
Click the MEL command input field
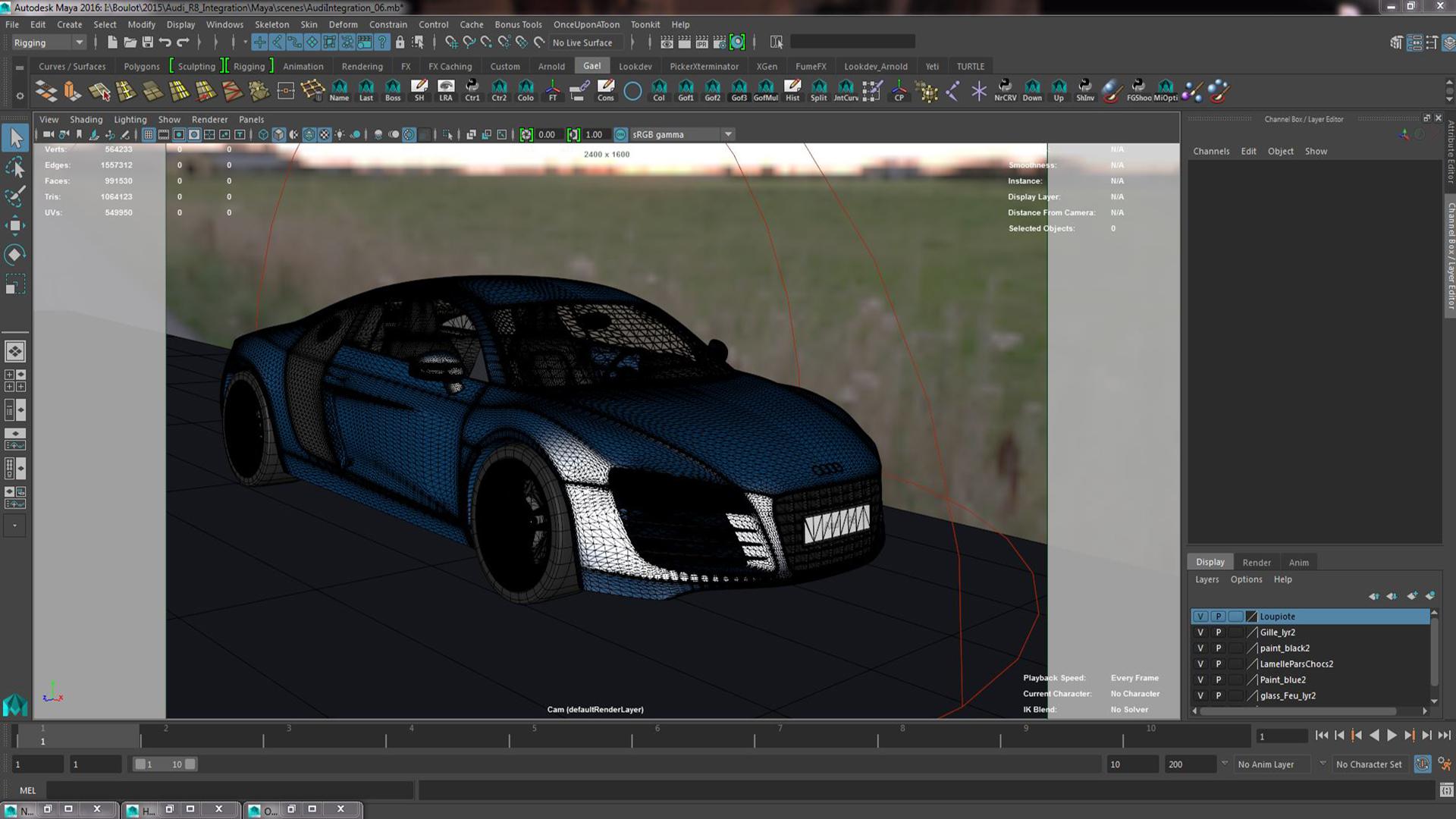click(231, 790)
